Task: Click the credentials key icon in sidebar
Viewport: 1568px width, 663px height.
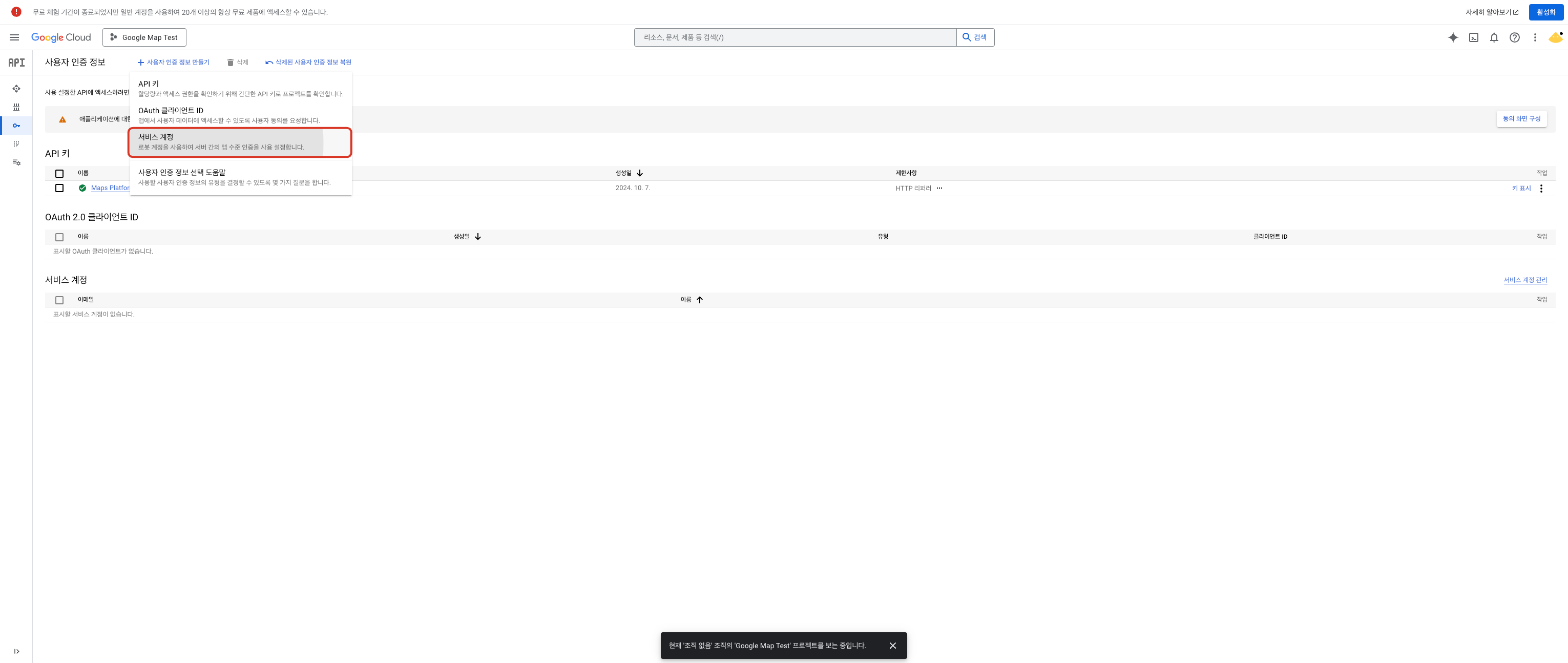Action: tap(16, 126)
